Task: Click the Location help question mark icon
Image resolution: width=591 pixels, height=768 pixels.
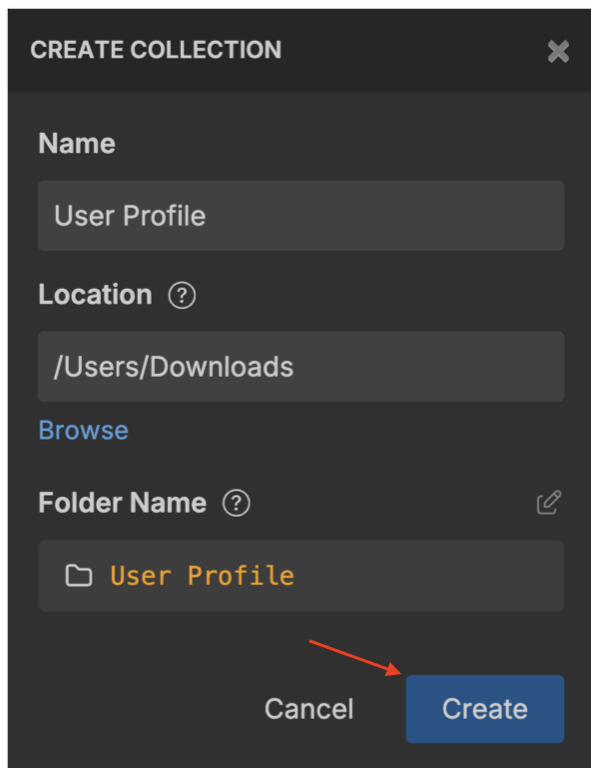Action: (182, 295)
